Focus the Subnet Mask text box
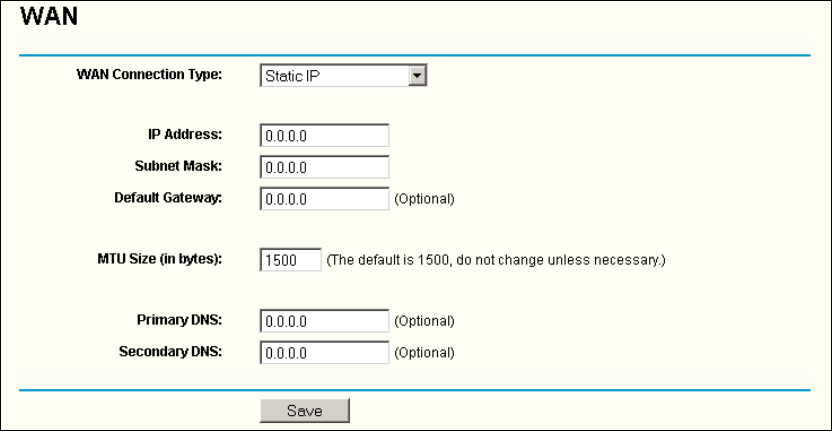The image size is (832, 431). [x=323, y=167]
